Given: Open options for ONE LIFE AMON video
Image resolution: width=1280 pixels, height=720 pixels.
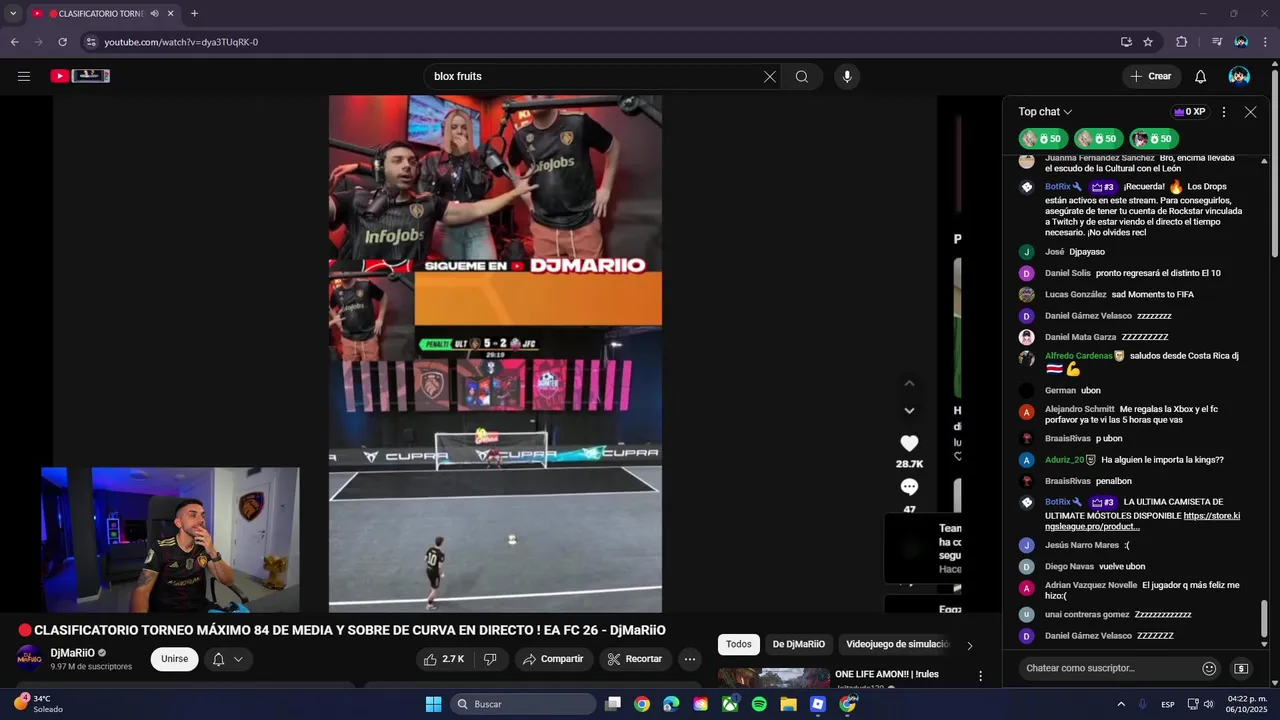Looking at the screenshot, I should tap(980, 677).
